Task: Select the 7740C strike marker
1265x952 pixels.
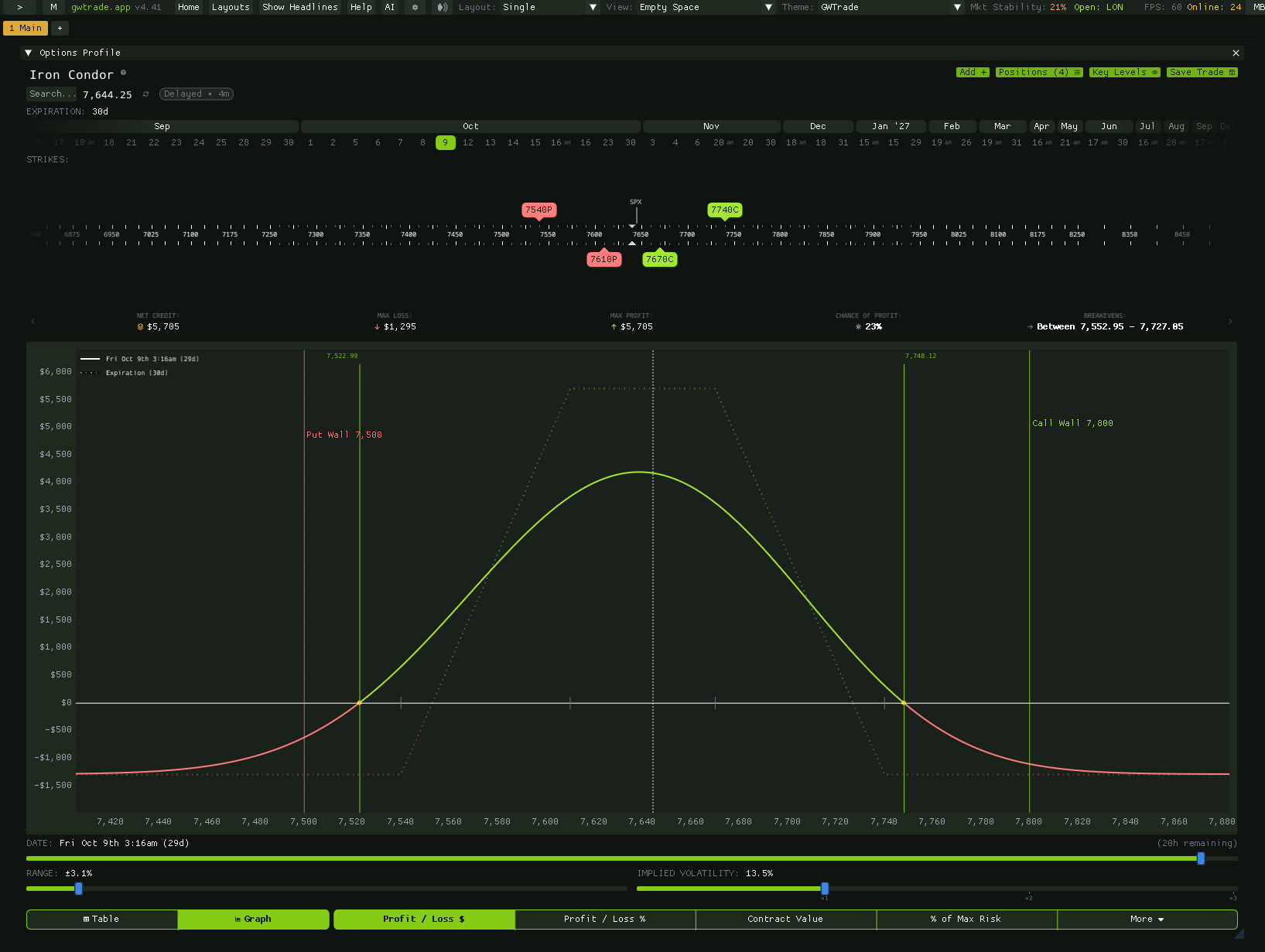Action: 725,210
